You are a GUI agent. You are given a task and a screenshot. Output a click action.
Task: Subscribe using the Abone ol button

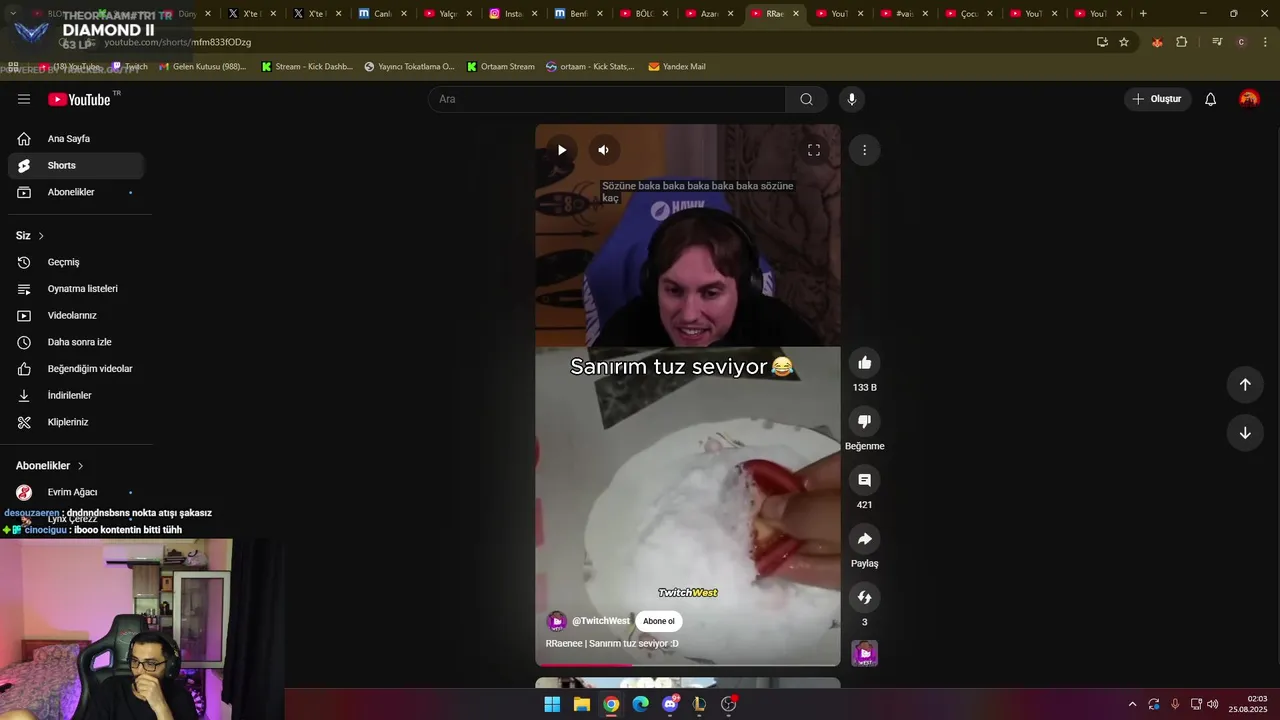tap(658, 621)
